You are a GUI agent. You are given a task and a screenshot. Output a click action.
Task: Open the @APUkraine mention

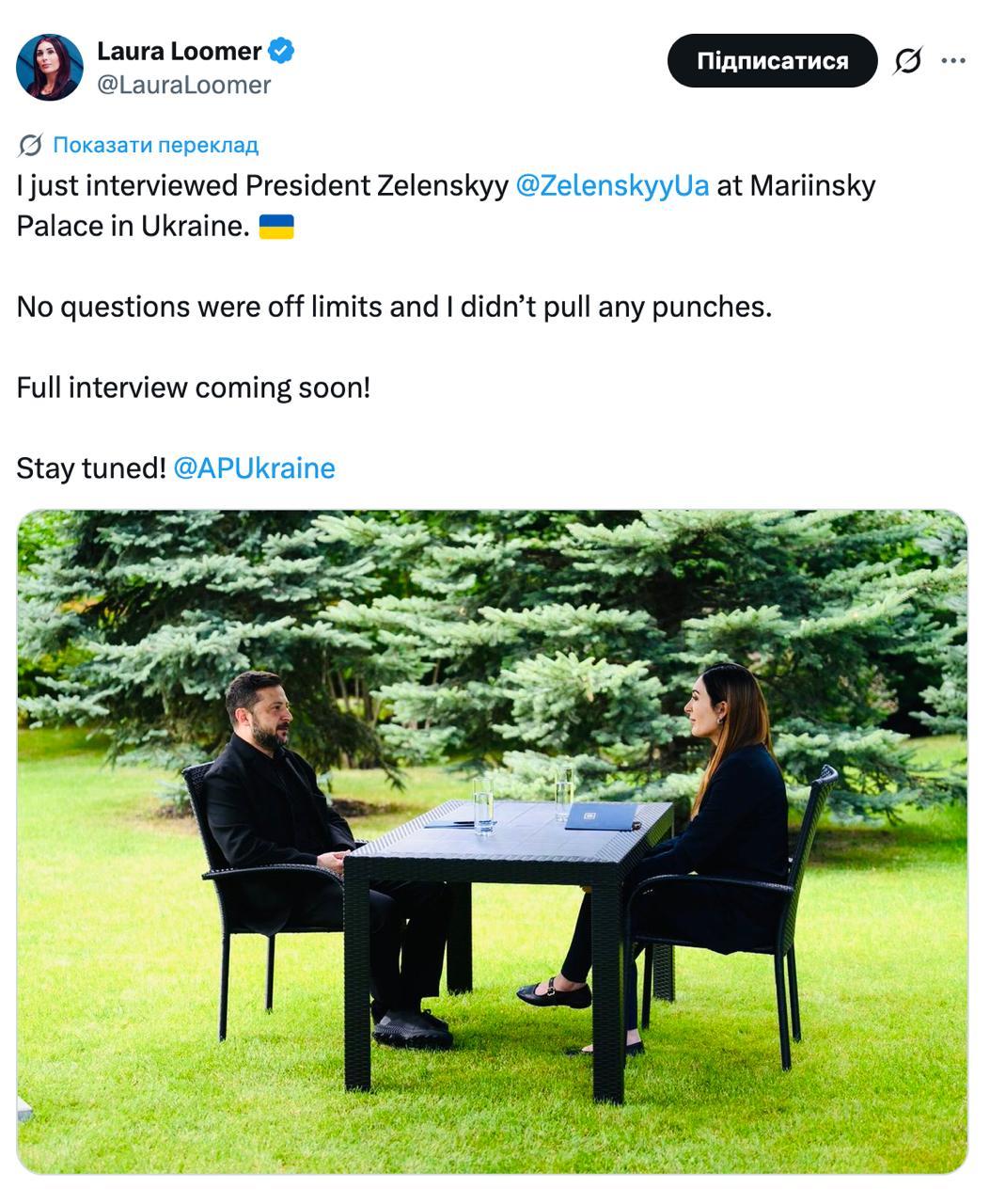coord(254,468)
